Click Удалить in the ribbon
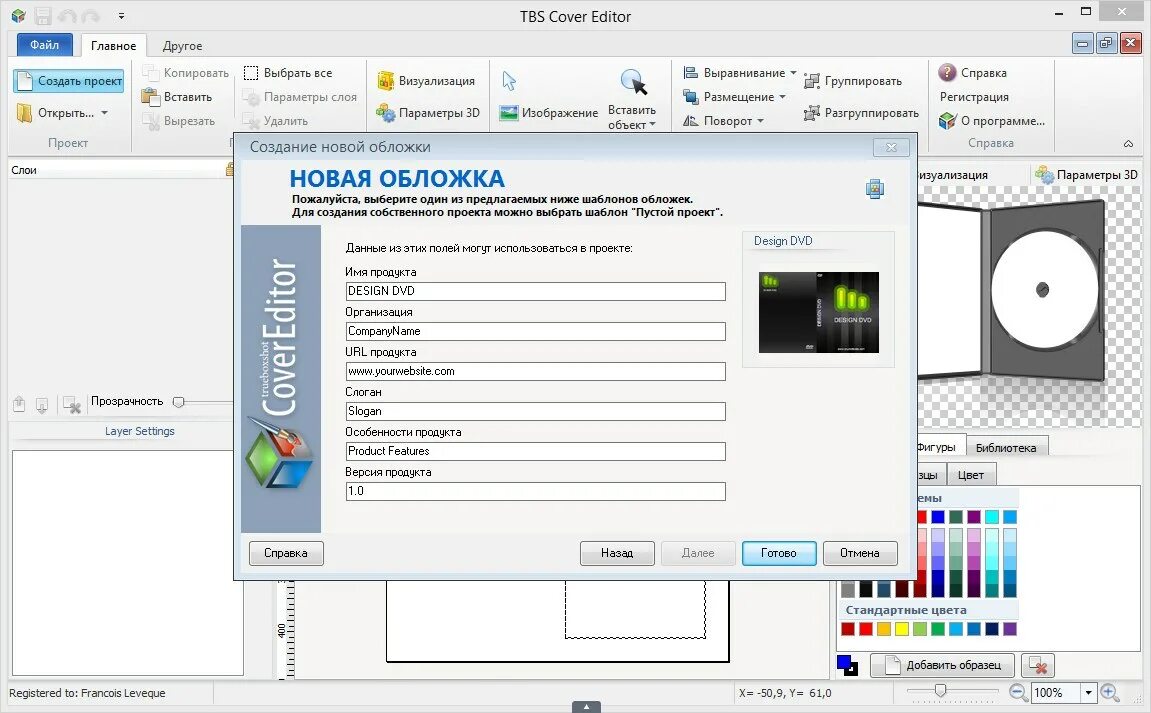The width and height of the screenshot is (1151, 713). [x=275, y=120]
